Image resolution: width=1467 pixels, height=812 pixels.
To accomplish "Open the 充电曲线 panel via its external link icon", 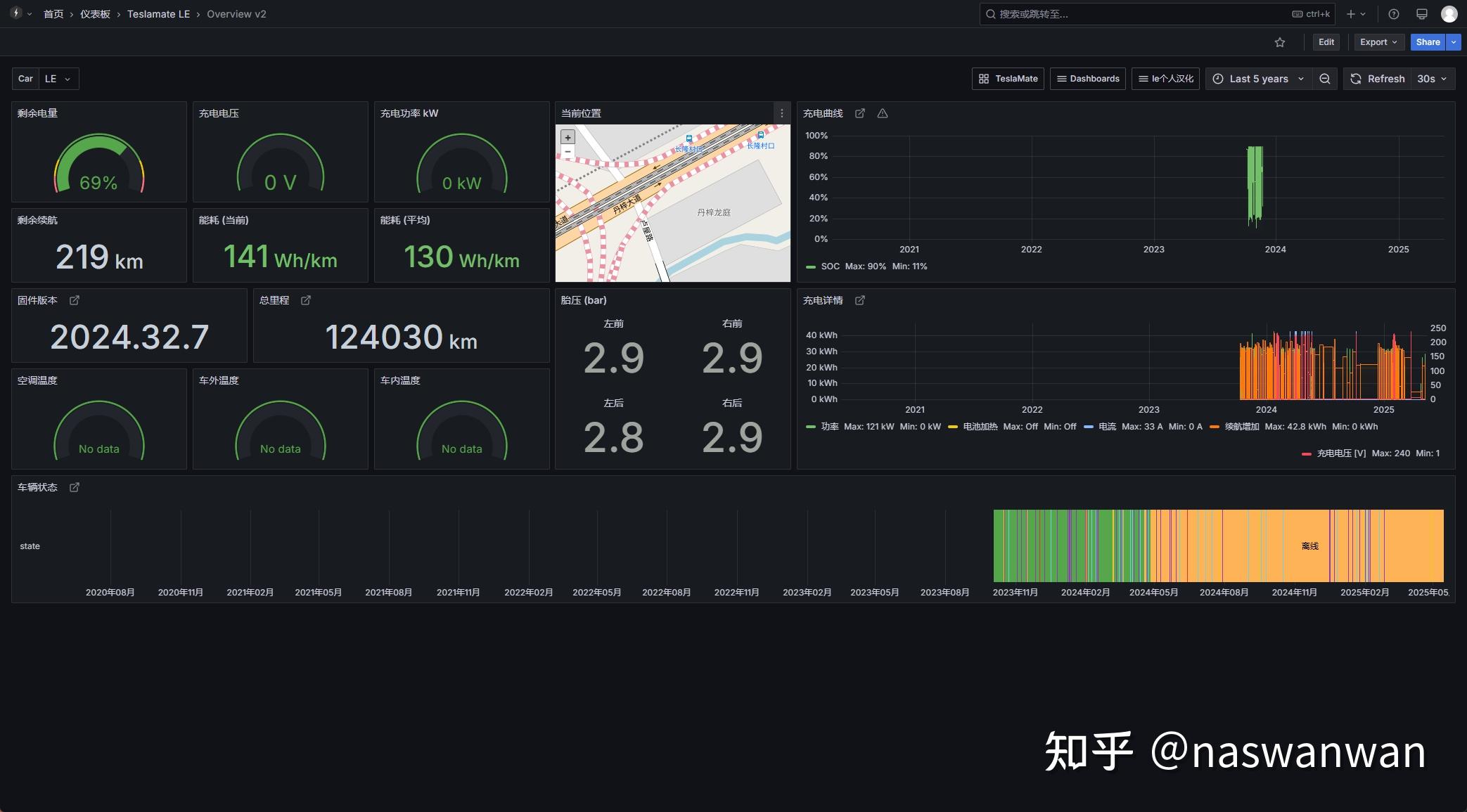I will [860, 113].
